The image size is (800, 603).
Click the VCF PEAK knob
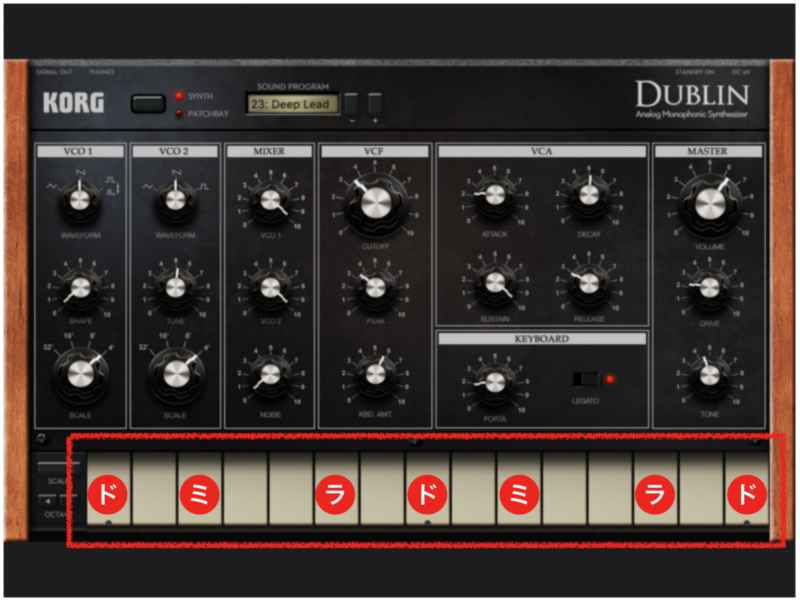coord(376,288)
